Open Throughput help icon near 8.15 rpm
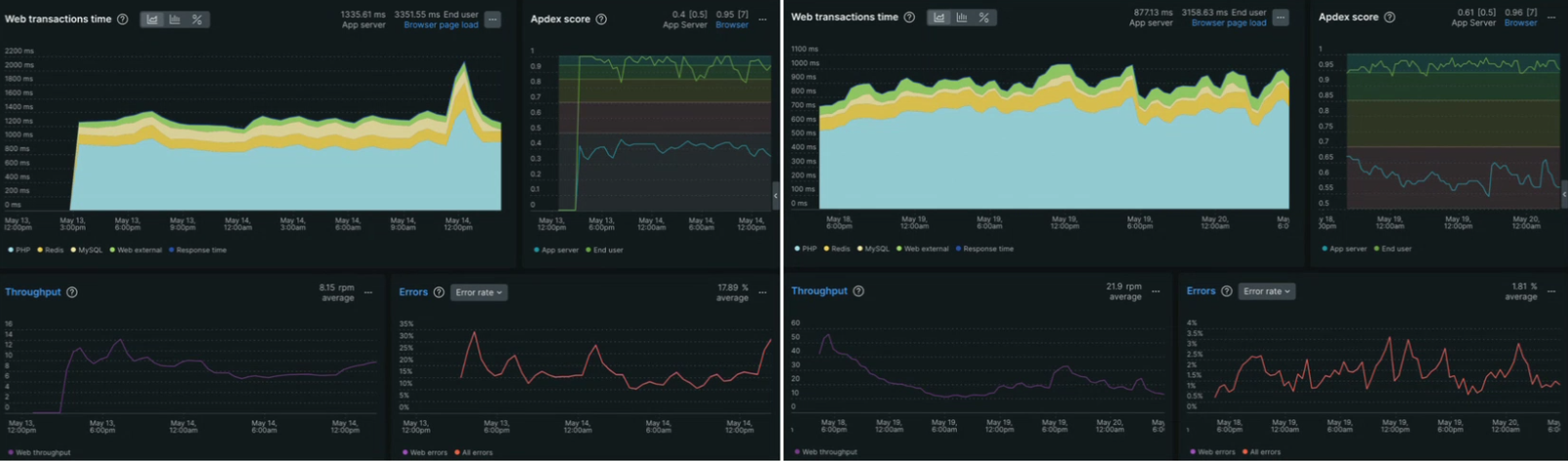The width and height of the screenshot is (1568, 461). point(71,292)
